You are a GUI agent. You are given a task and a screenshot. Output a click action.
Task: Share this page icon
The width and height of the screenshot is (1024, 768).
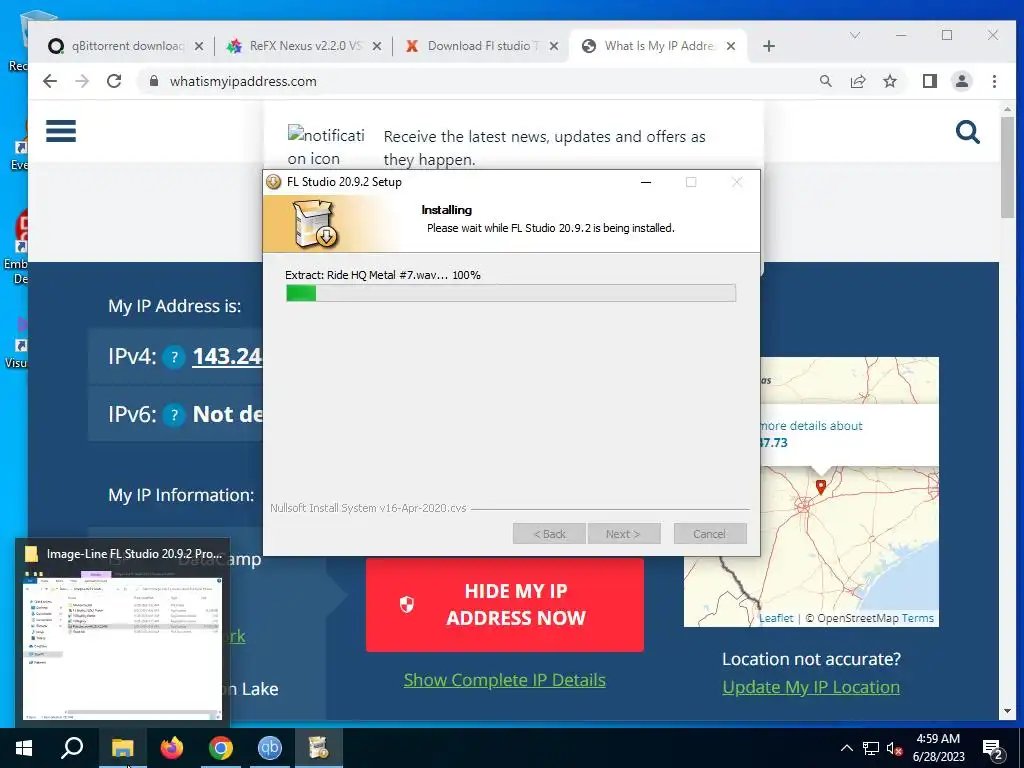click(857, 81)
